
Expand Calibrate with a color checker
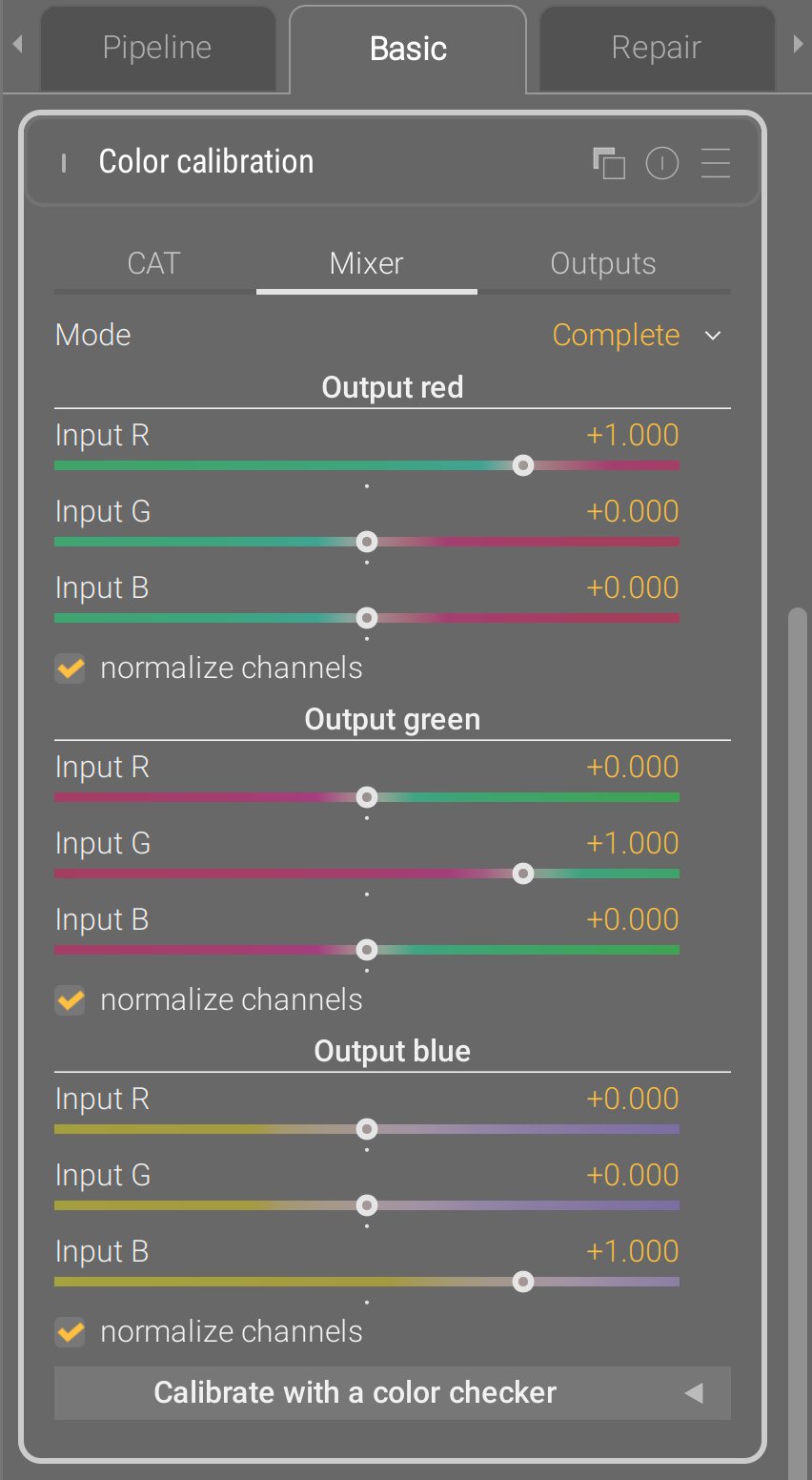coord(355,1393)
